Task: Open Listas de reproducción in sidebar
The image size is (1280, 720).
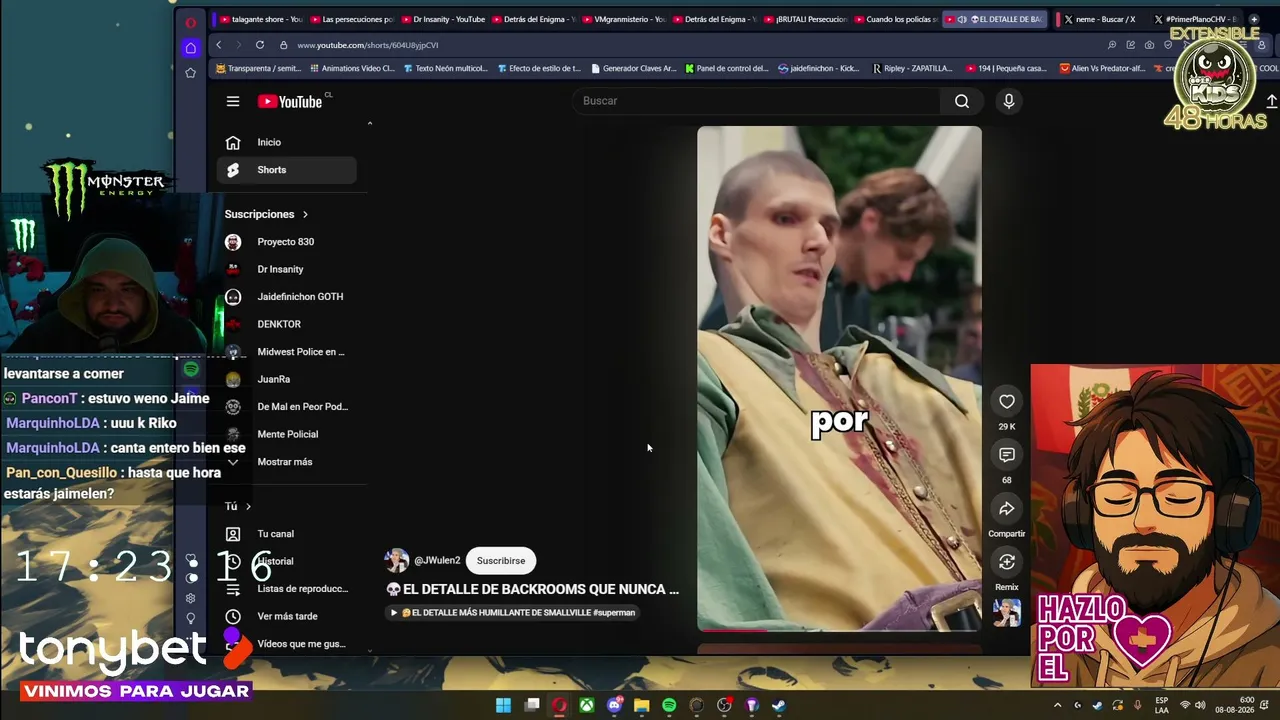Action: tap(288, 589)
